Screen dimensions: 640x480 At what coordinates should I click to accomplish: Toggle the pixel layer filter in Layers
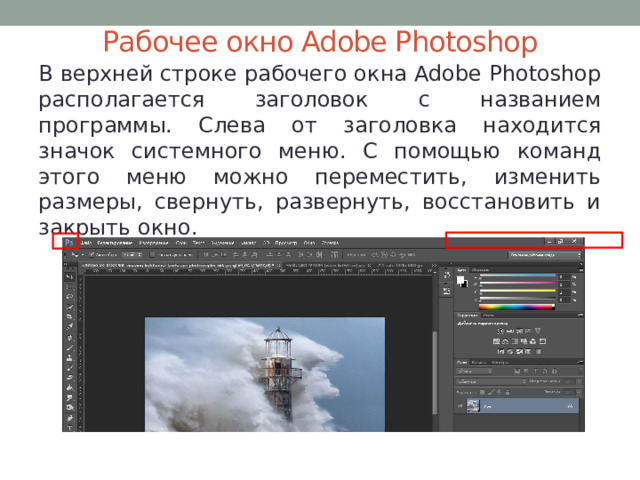tap(517, 371)
